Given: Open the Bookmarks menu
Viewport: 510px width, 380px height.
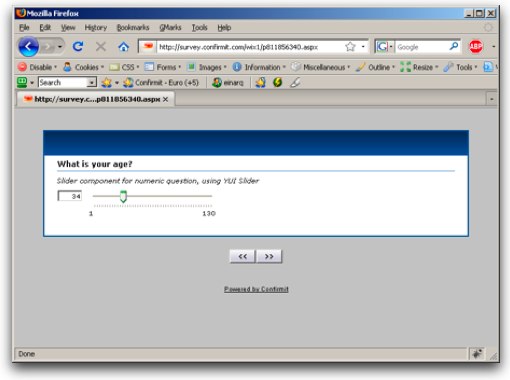Looking at the screenshot, I should (133, 28).
